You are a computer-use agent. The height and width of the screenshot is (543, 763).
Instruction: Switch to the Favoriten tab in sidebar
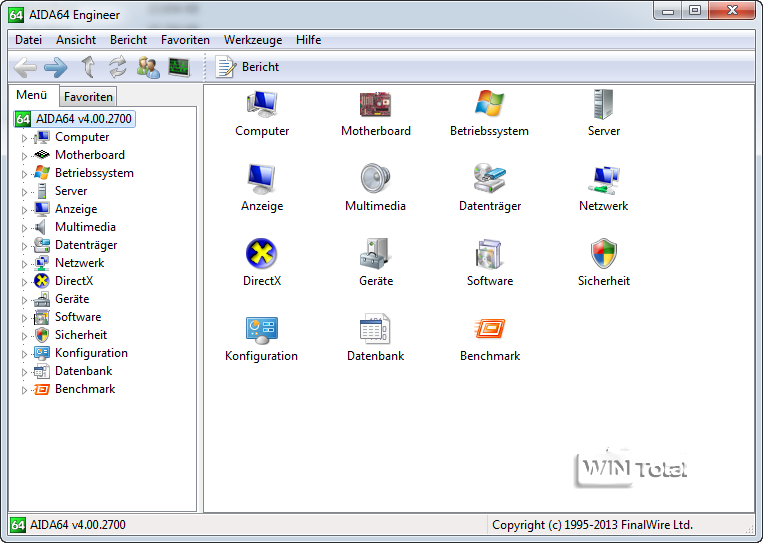pyautogui.click(x=88, y=97)
